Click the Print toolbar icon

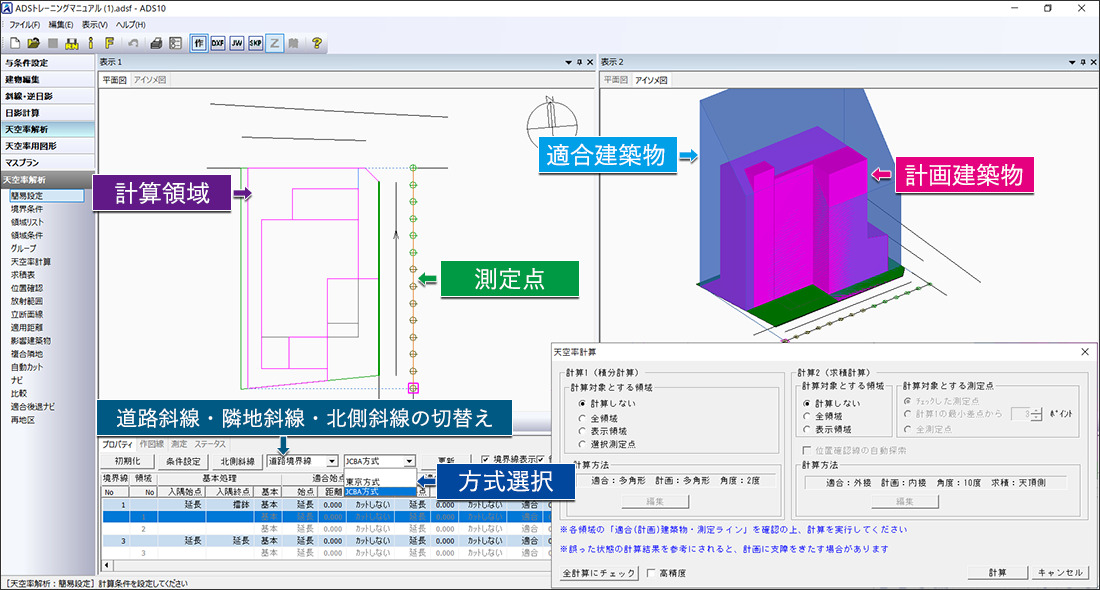pos(156,43)
